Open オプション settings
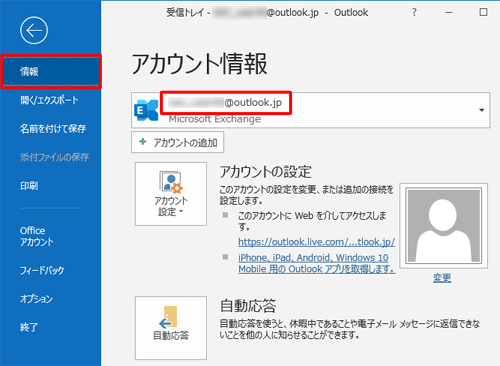Screen dimensions: 500x366 [36, 299]
